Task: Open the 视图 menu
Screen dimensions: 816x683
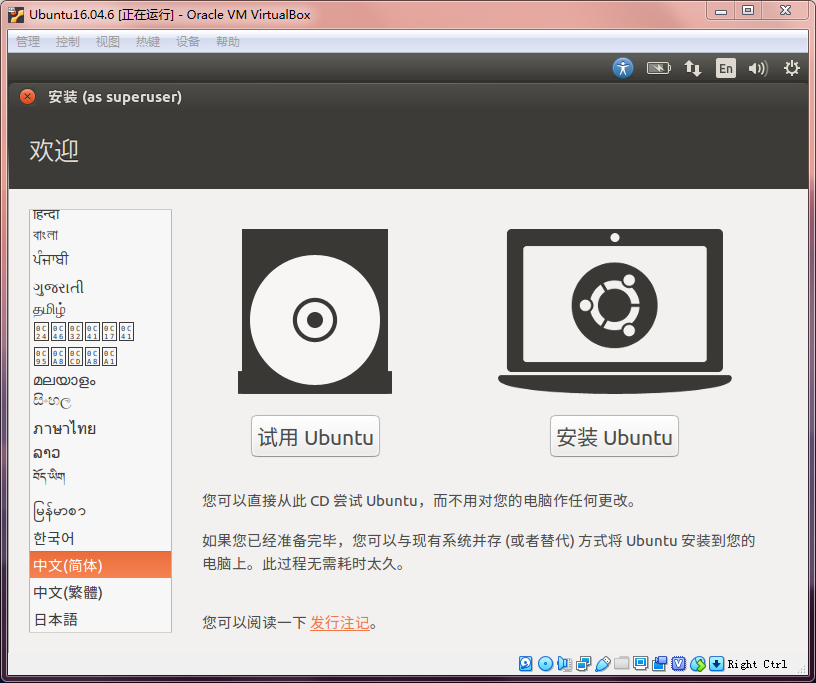Action: [x=108, y=42]
